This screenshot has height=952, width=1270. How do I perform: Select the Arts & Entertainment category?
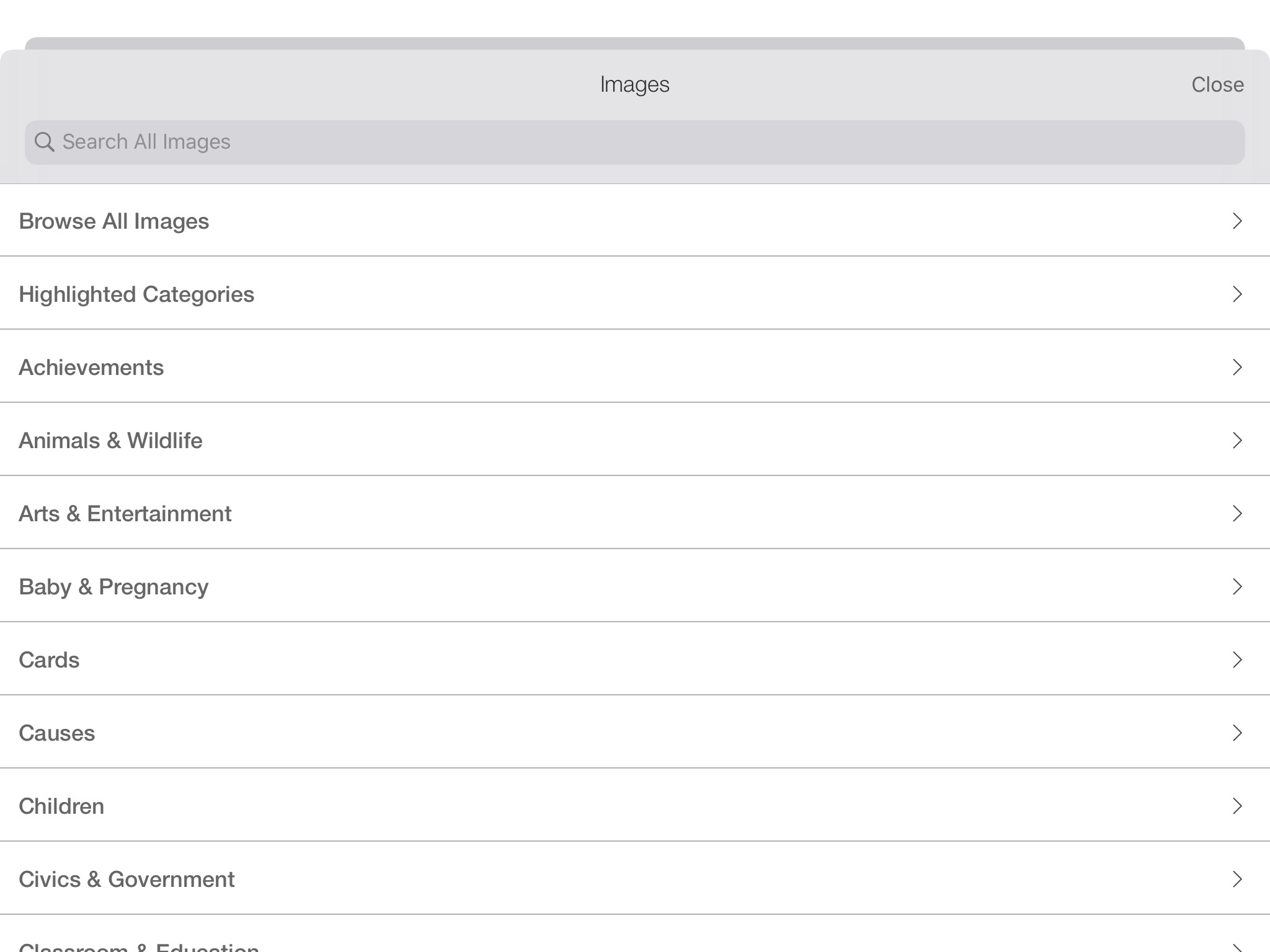pos(635,513)
